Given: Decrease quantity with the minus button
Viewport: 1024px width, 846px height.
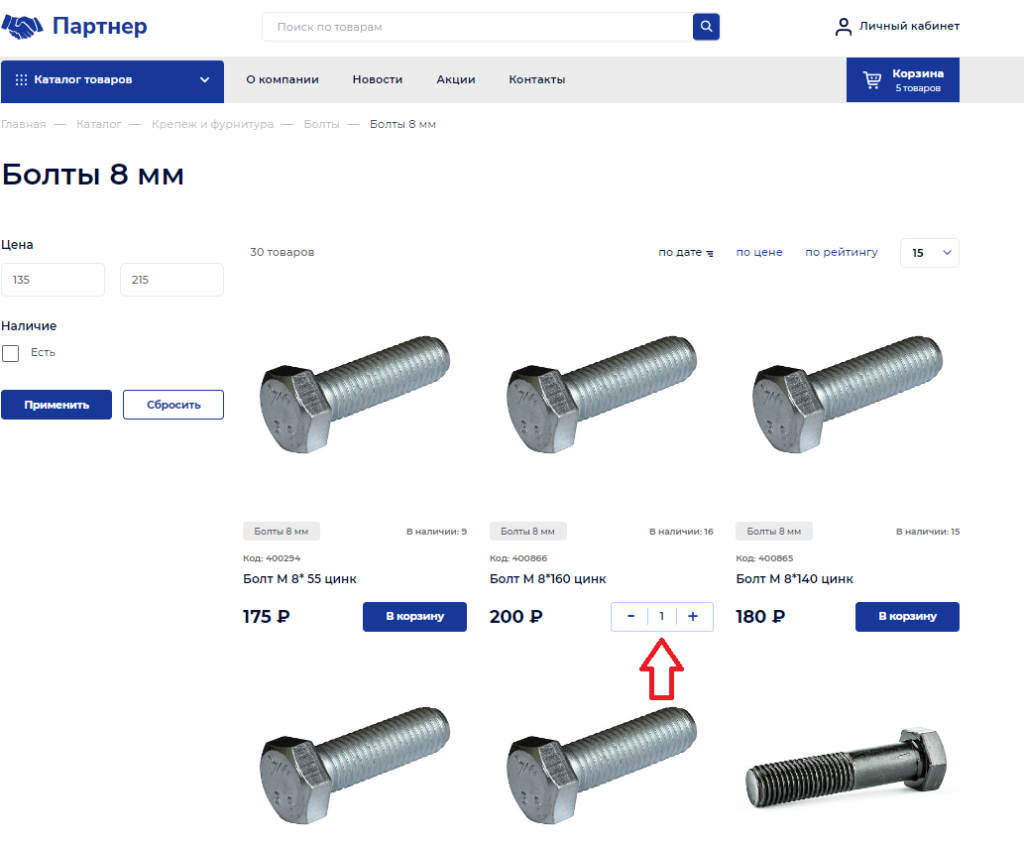Looking at the screenshot, I should tap(631, 617).
